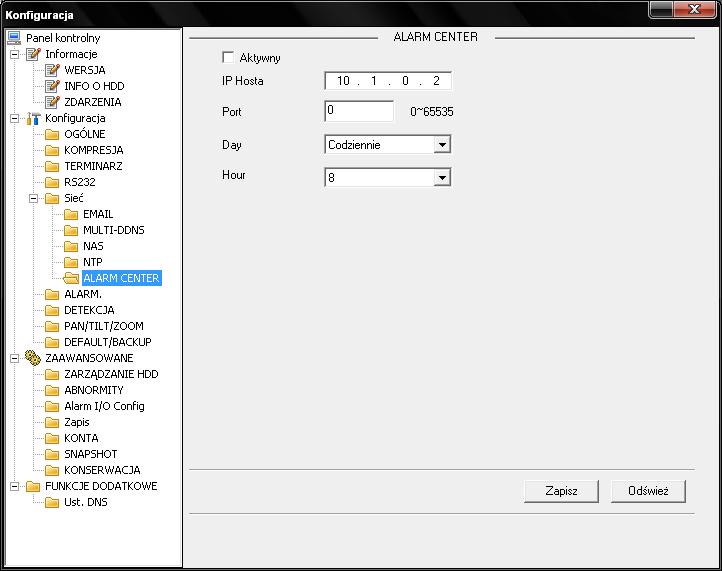Open the Hour dropdown list
722x571 pixels.
(442, 178)
